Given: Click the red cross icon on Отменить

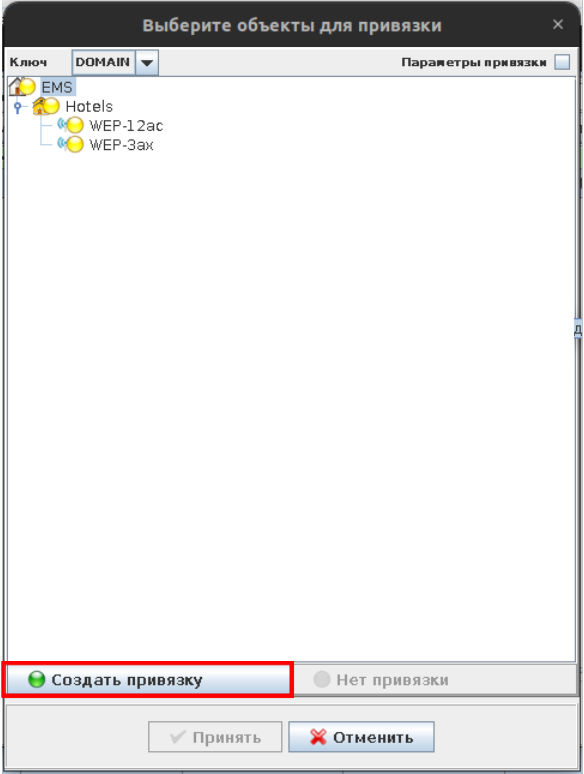Looking at the screenshot, I should 318,737.
